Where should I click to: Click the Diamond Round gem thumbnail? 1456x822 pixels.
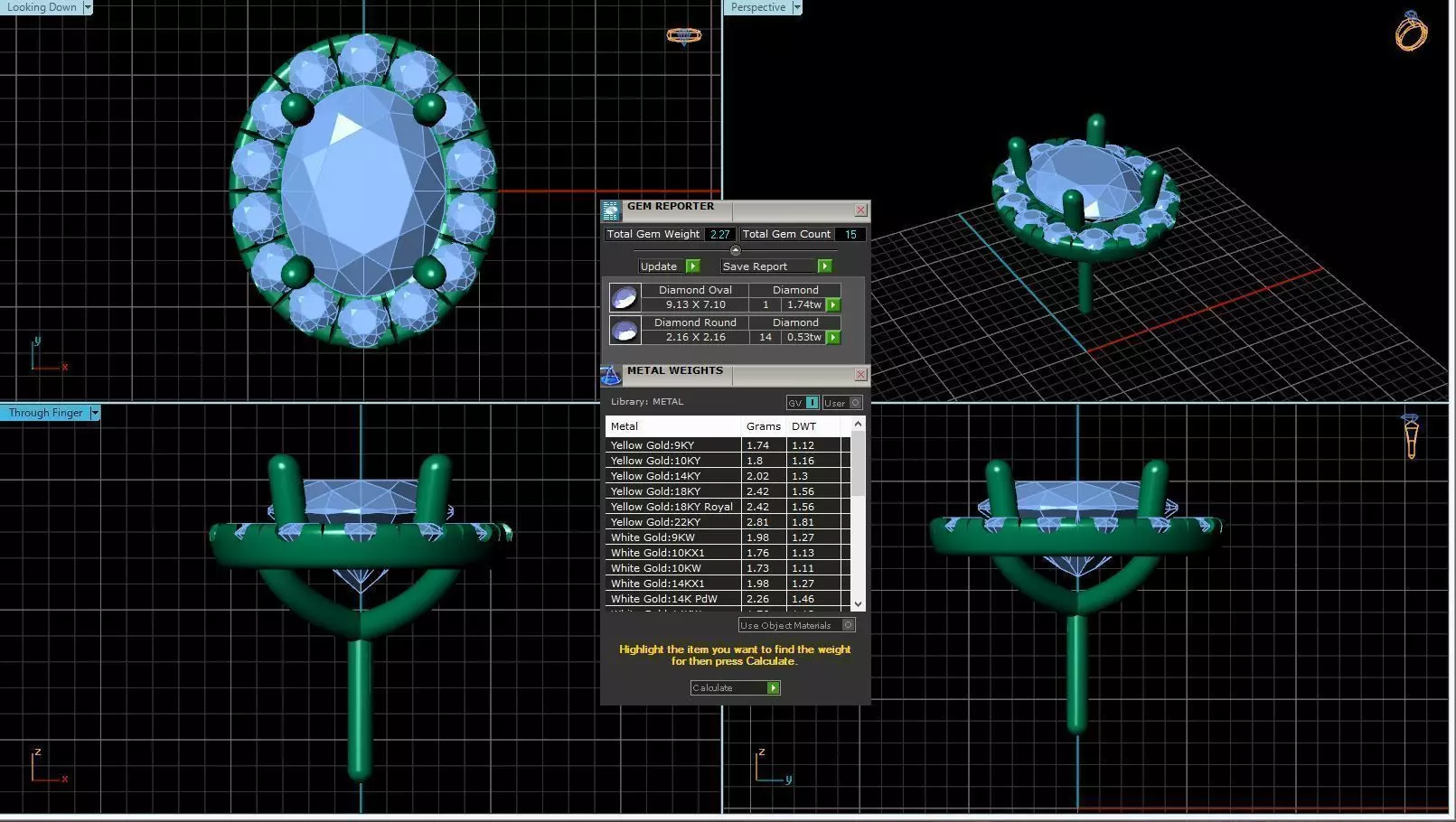pyautogui.click(x=625, y=330)
